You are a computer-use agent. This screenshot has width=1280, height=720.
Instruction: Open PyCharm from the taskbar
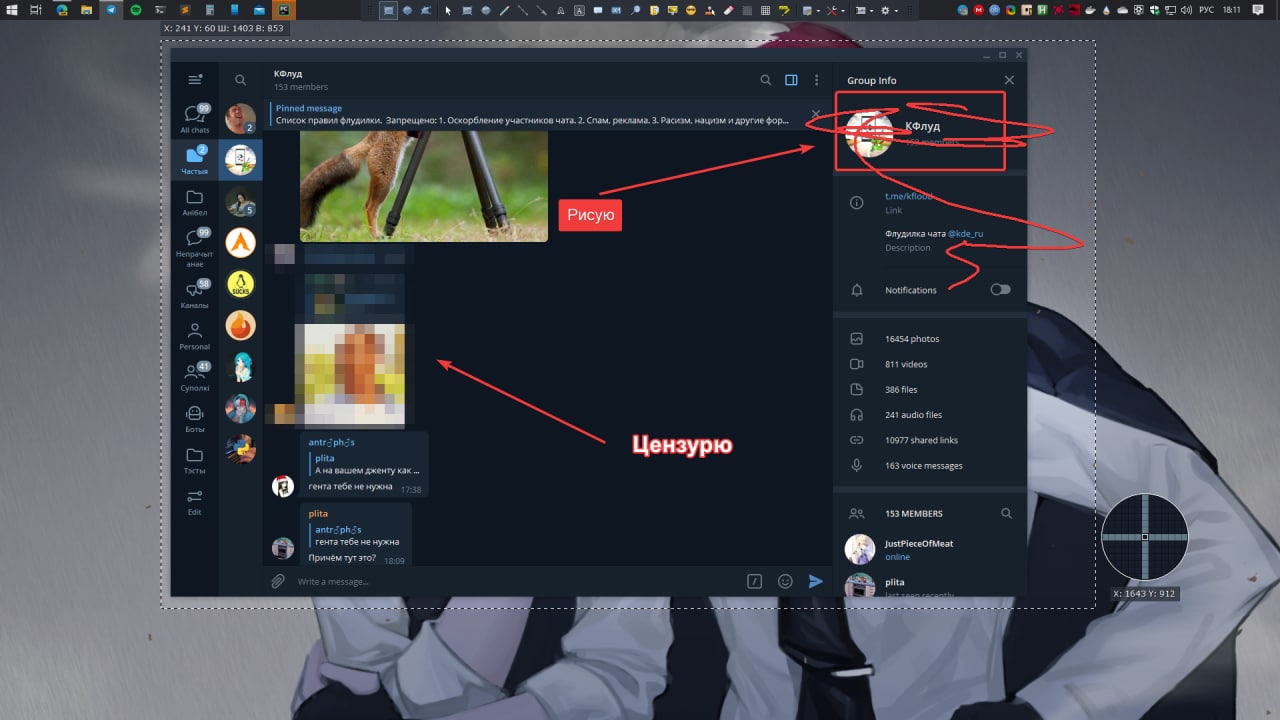(x=284, y=10)
